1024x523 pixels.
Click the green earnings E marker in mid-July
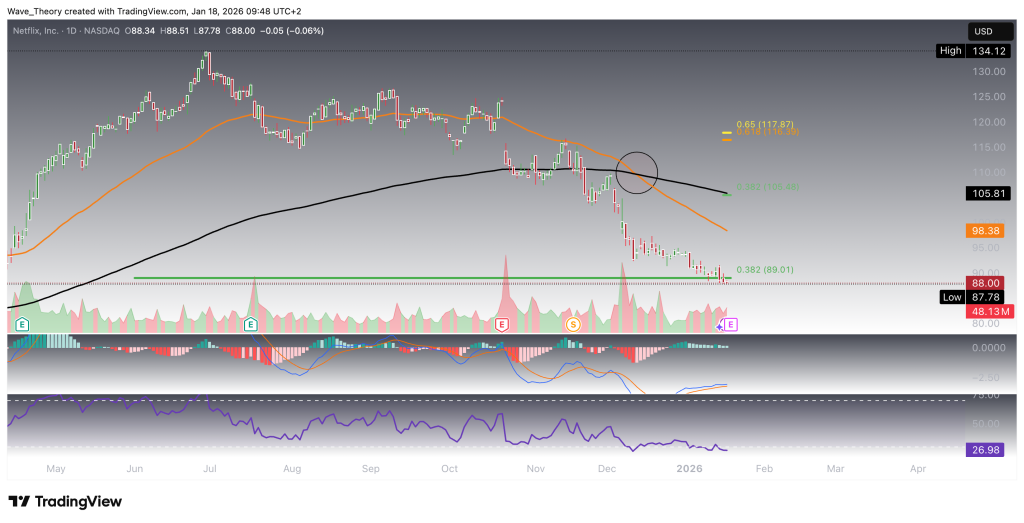pos(250,324)
